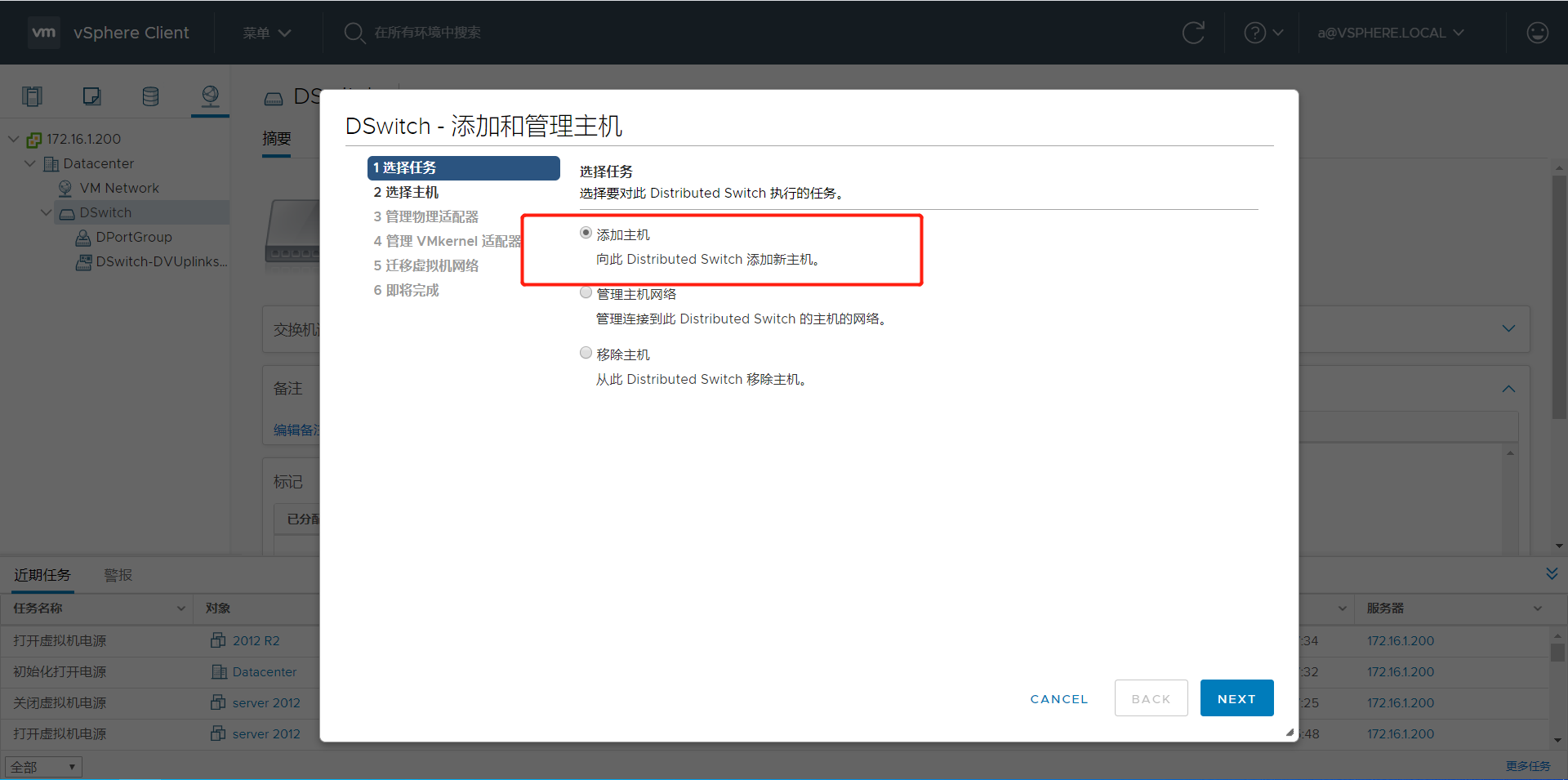Open the help icon menu
Viewport: 1568px width, 780px height.
tap(1261, 33)
